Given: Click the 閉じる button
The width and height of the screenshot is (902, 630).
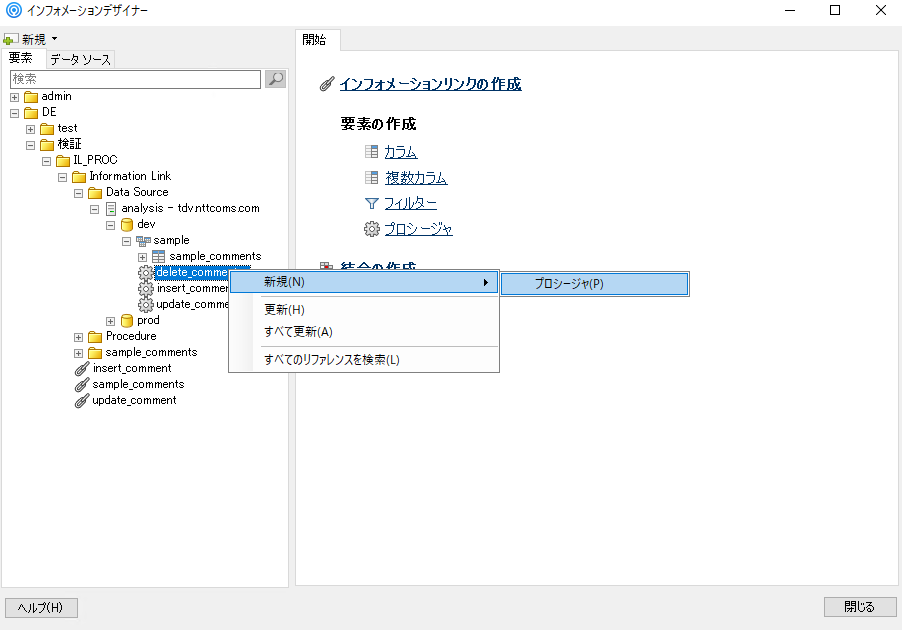Looking at the screenshot, I should 859,606.
